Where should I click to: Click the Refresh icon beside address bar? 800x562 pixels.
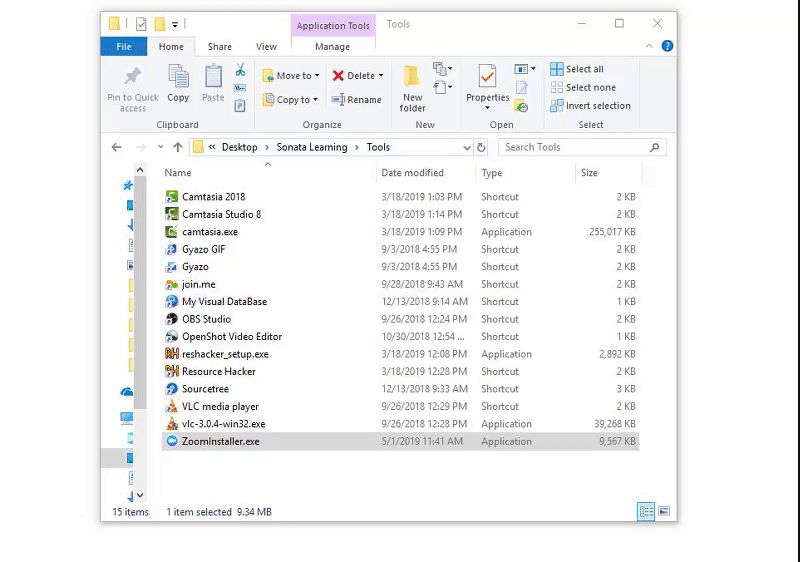pos(481,147)
